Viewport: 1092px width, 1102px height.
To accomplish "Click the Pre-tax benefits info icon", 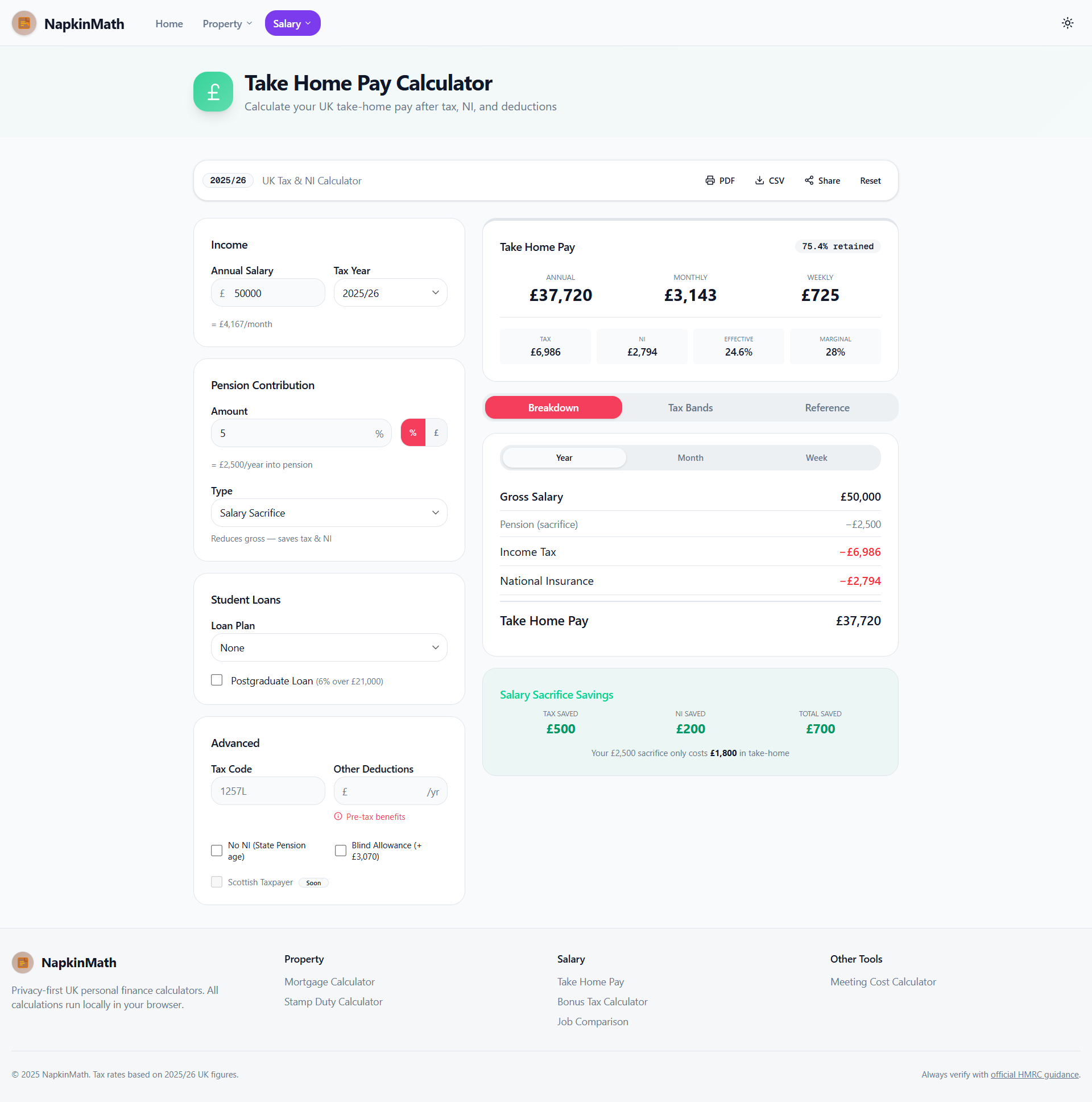I will click(338, 816).
